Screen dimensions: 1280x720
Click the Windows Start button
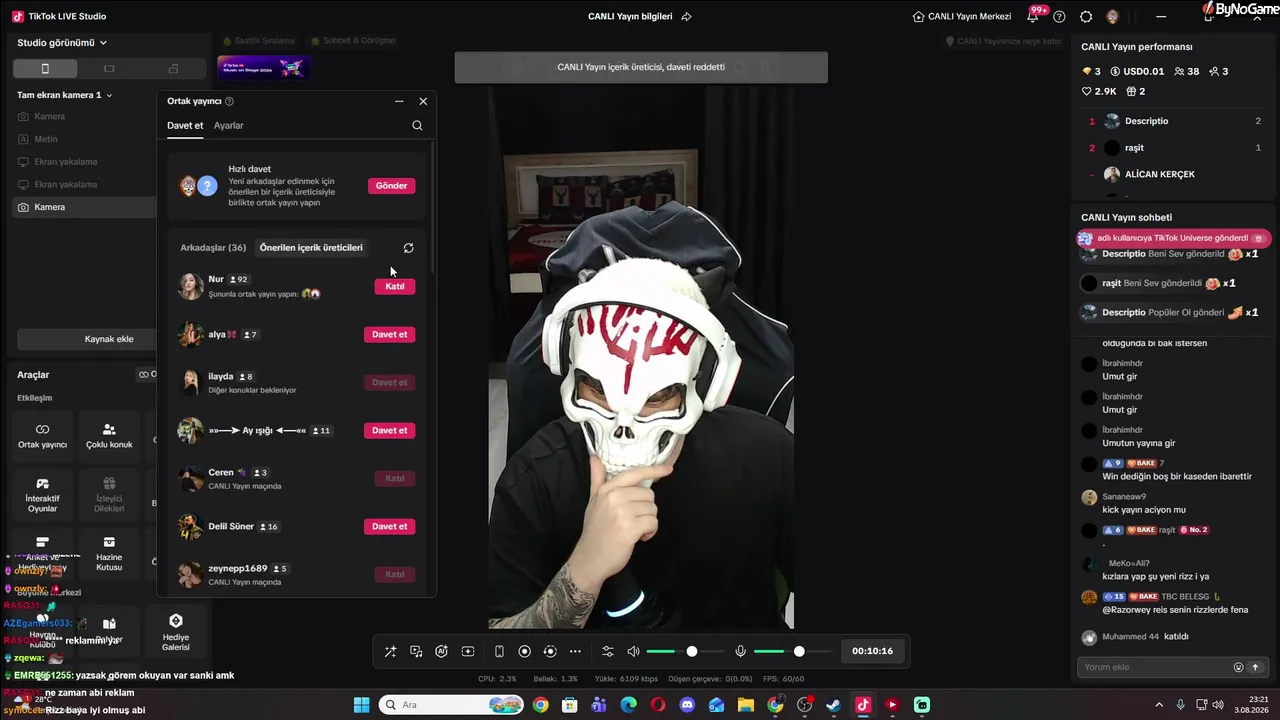[361, 705]
